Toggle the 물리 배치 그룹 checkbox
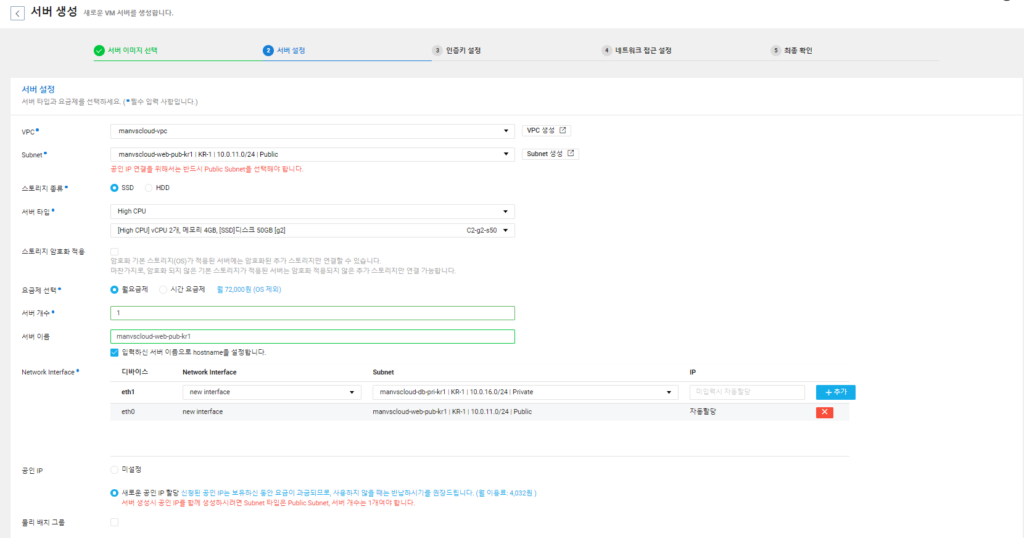This screenshot has height=538, width=1024. pyautogui.click(x=114, y=522)
